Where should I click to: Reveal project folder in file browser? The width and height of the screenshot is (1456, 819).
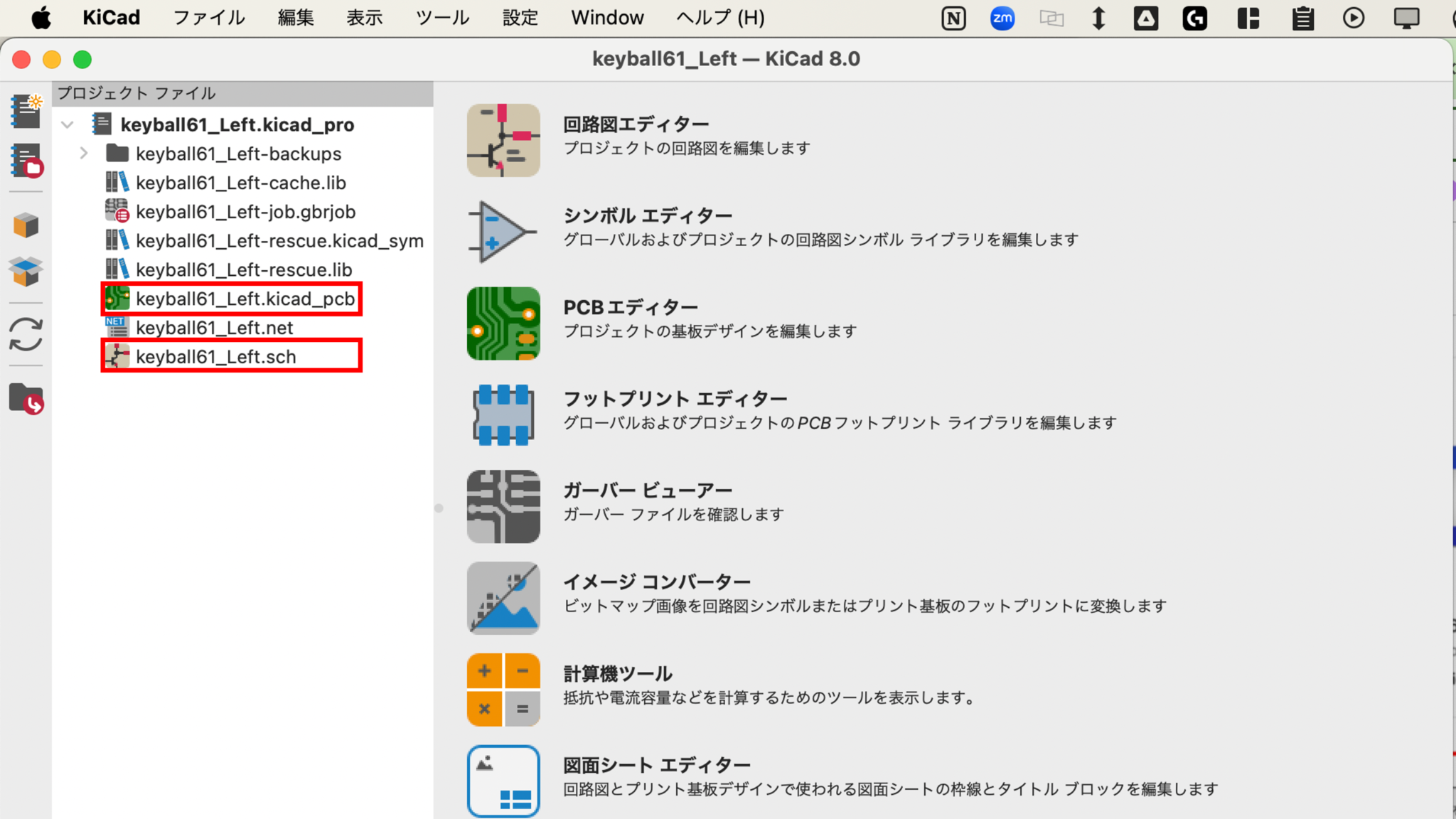point(26,398)
